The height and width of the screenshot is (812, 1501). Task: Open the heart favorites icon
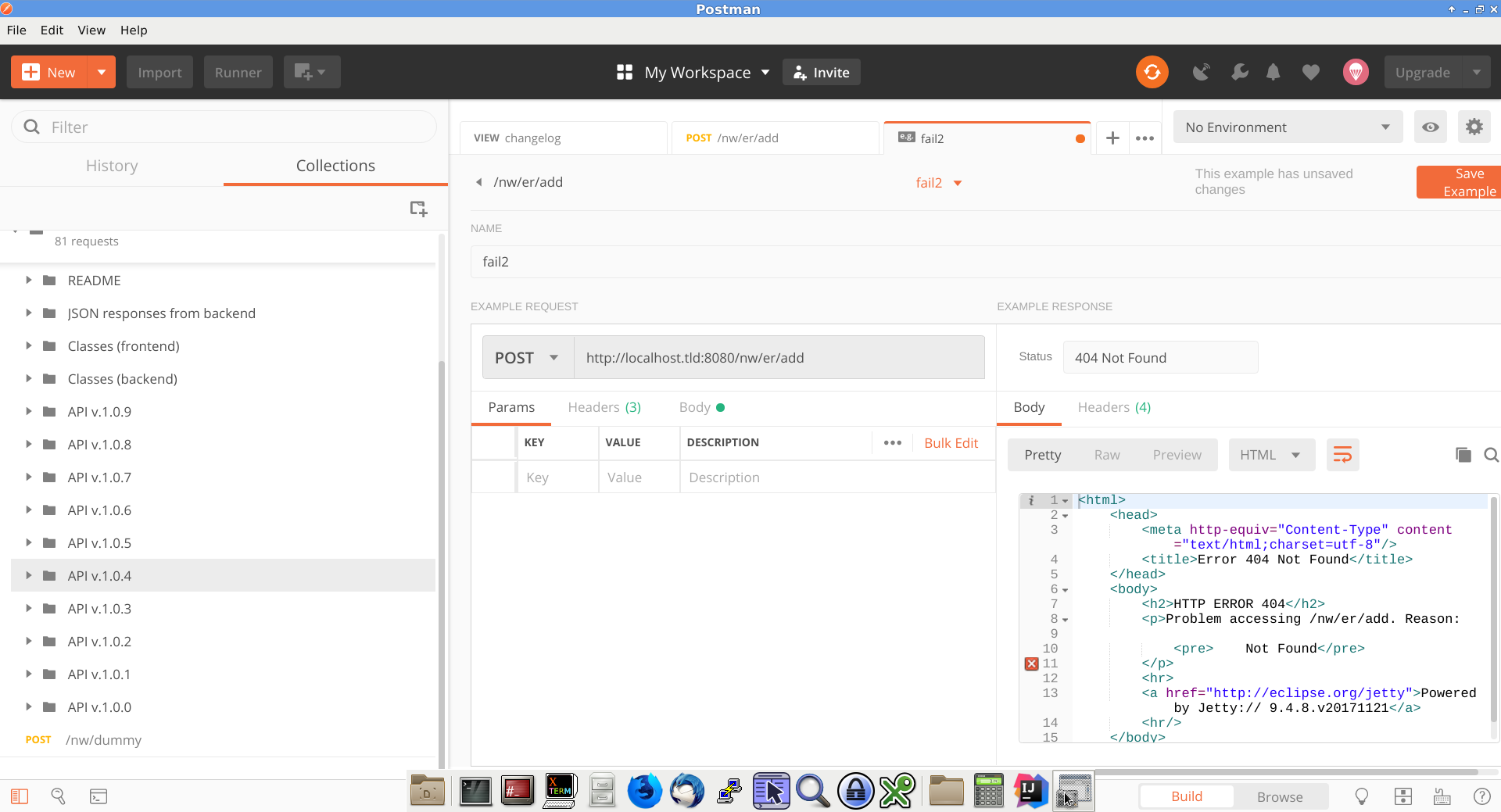click(x=1311, y=72)
